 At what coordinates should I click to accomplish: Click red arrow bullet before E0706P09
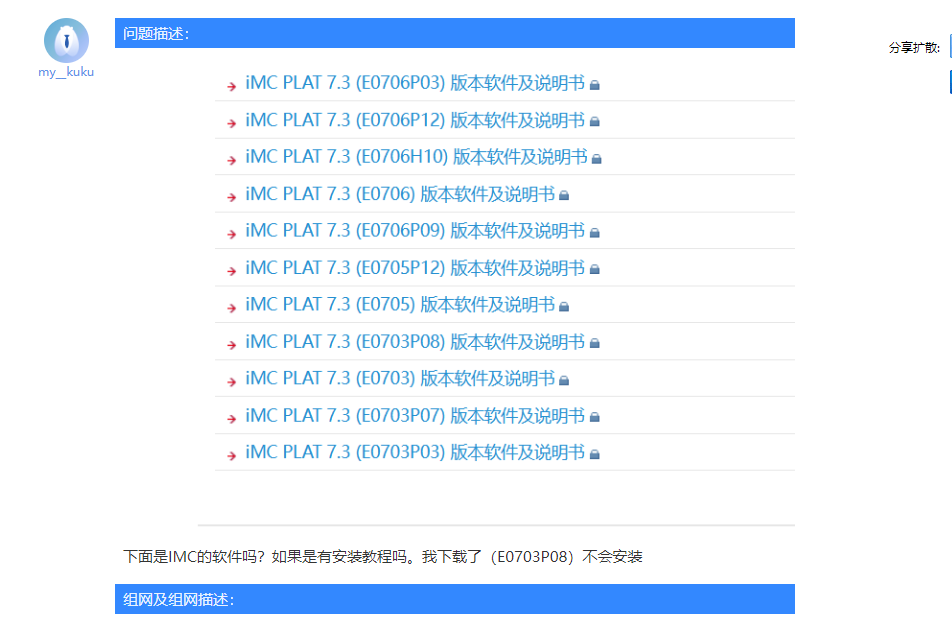[231, 234]
